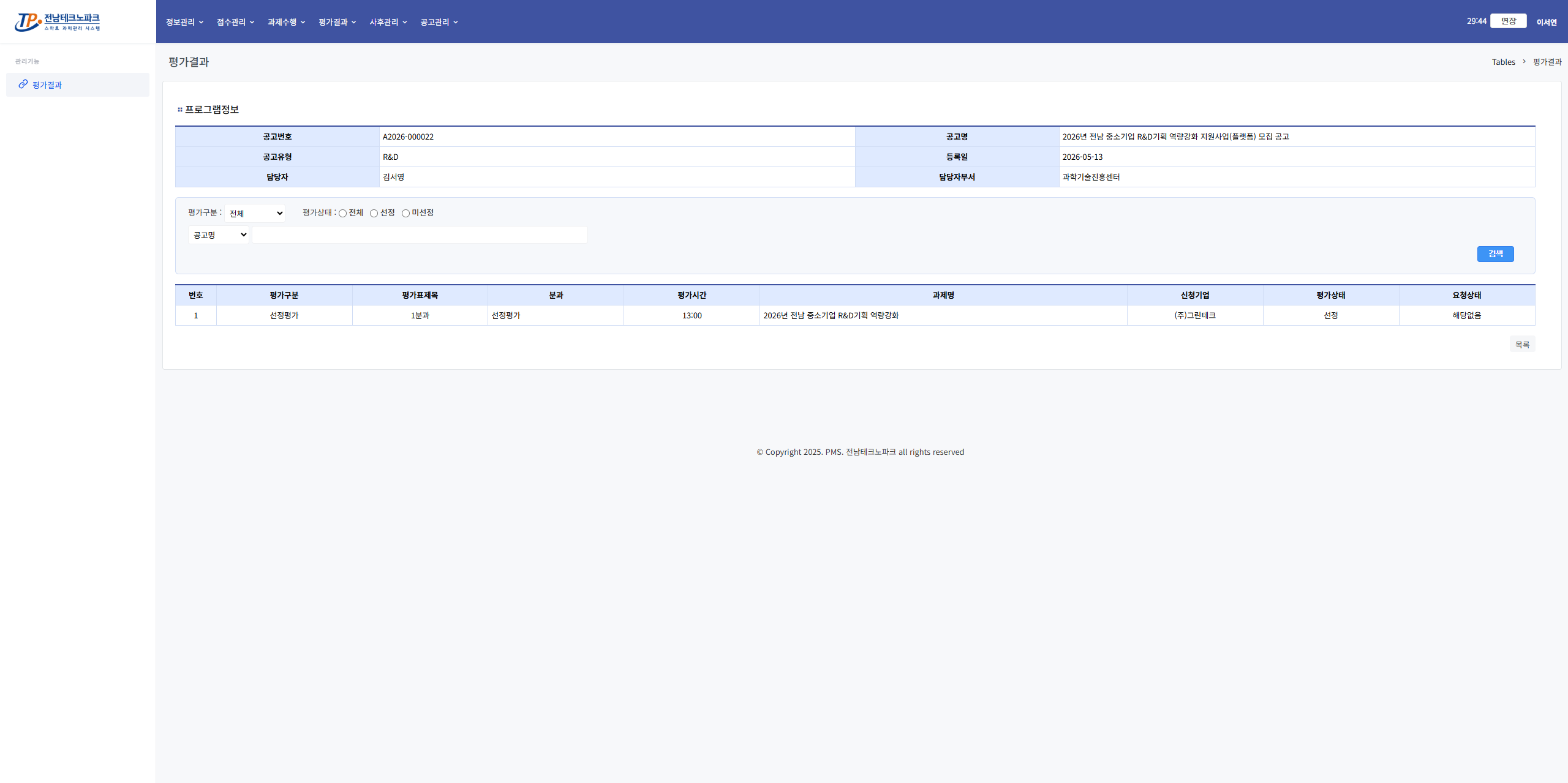Click the Tables breadcrumb link

click(x=1503, y=62)
